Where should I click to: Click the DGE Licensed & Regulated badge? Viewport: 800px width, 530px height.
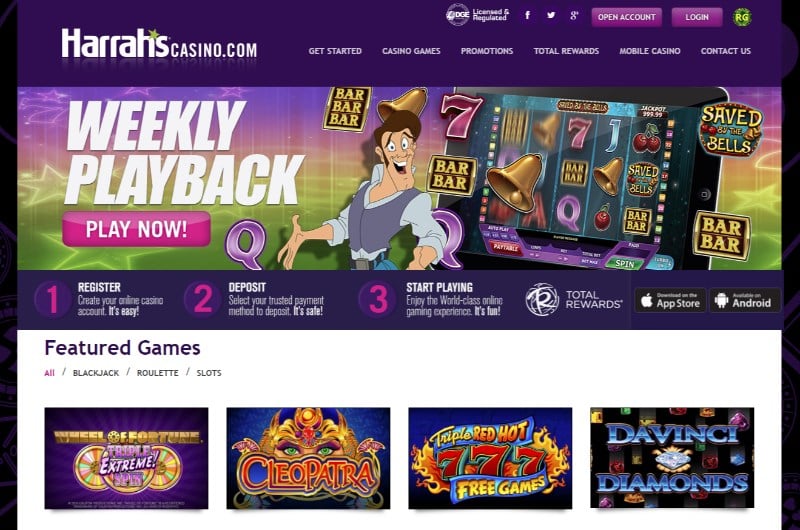pos(477,15)
